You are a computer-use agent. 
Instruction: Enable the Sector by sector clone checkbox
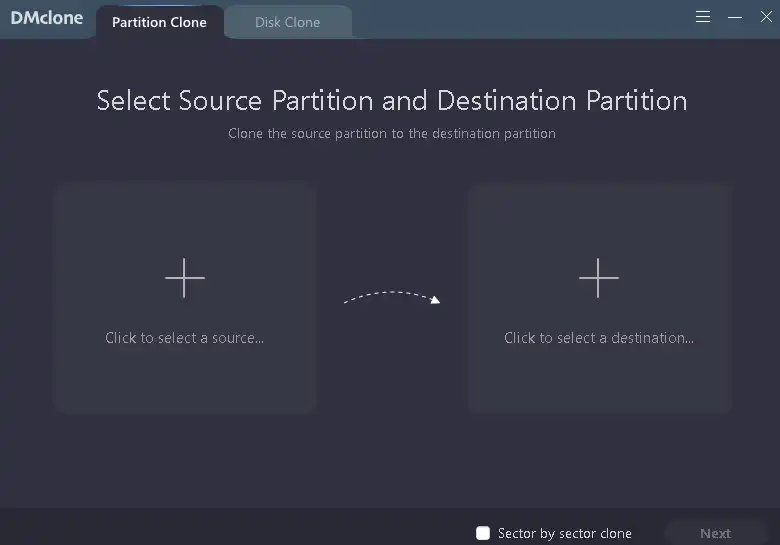pyautogui.click(x=483, y=533)
